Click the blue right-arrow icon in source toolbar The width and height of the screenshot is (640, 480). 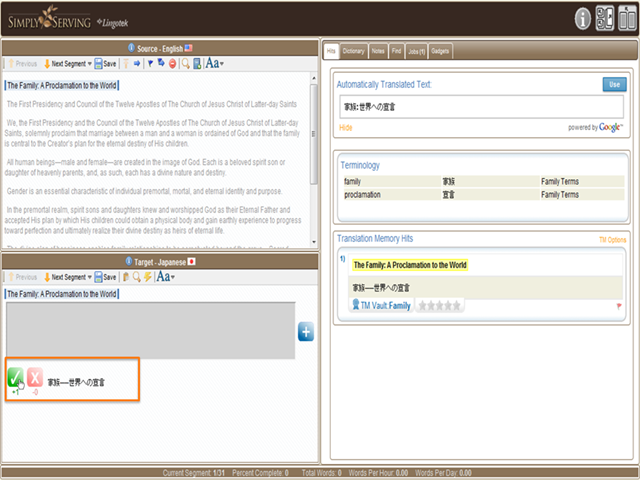(137, 64)
